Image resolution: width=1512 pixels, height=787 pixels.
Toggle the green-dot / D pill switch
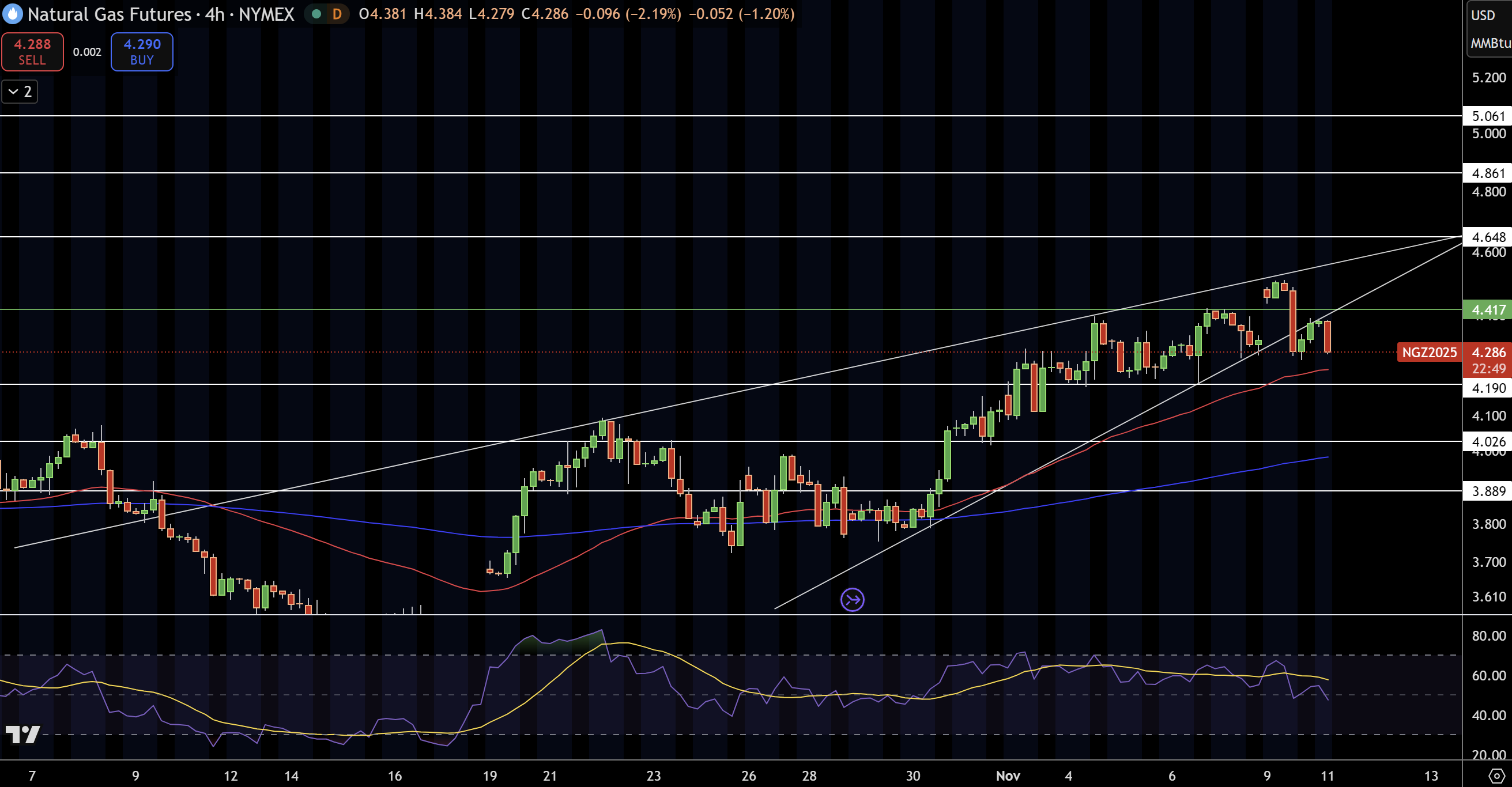326,14
